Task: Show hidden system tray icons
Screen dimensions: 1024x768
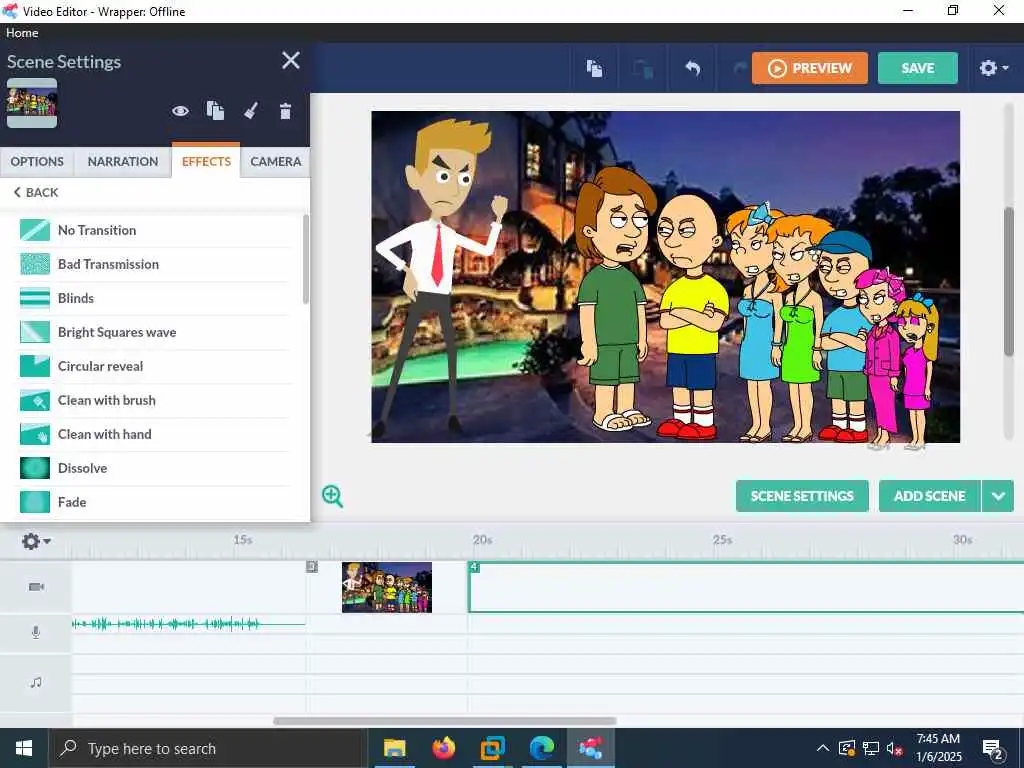Action: coord(823,748)
